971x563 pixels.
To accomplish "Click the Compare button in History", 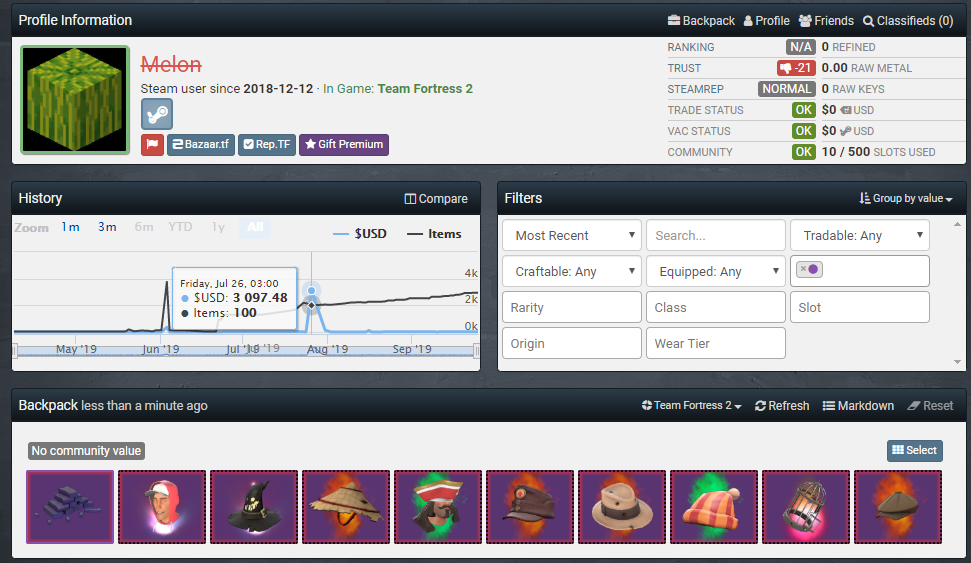I will (x=436, y=199).
